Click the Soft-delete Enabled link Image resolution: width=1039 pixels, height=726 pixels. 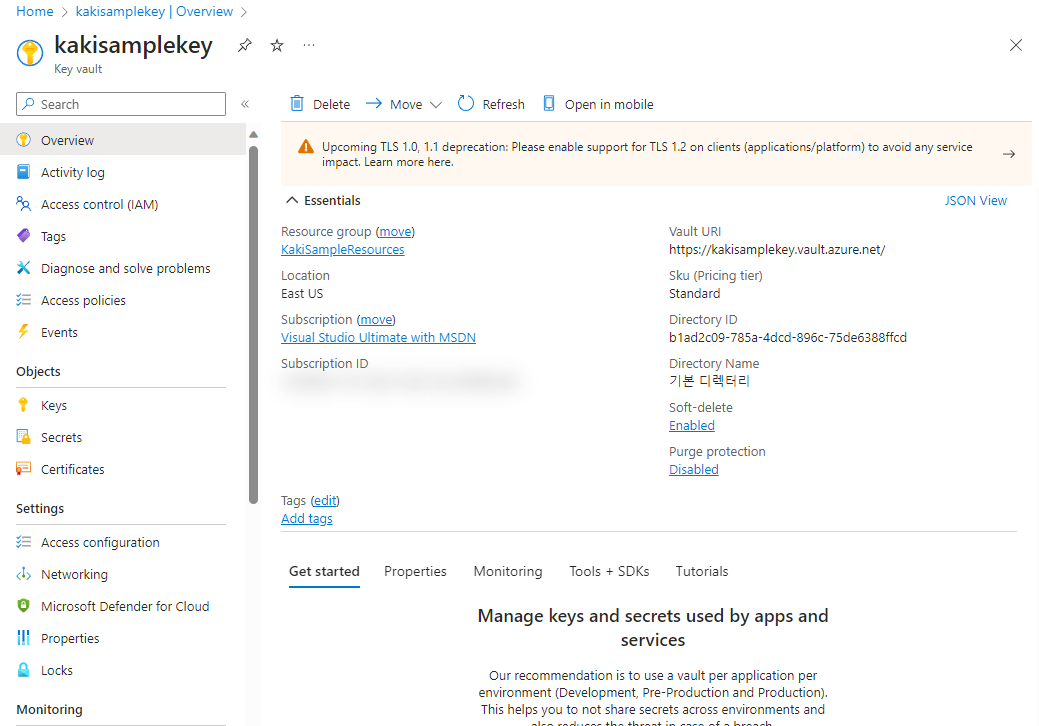click(x=692, y=425)
